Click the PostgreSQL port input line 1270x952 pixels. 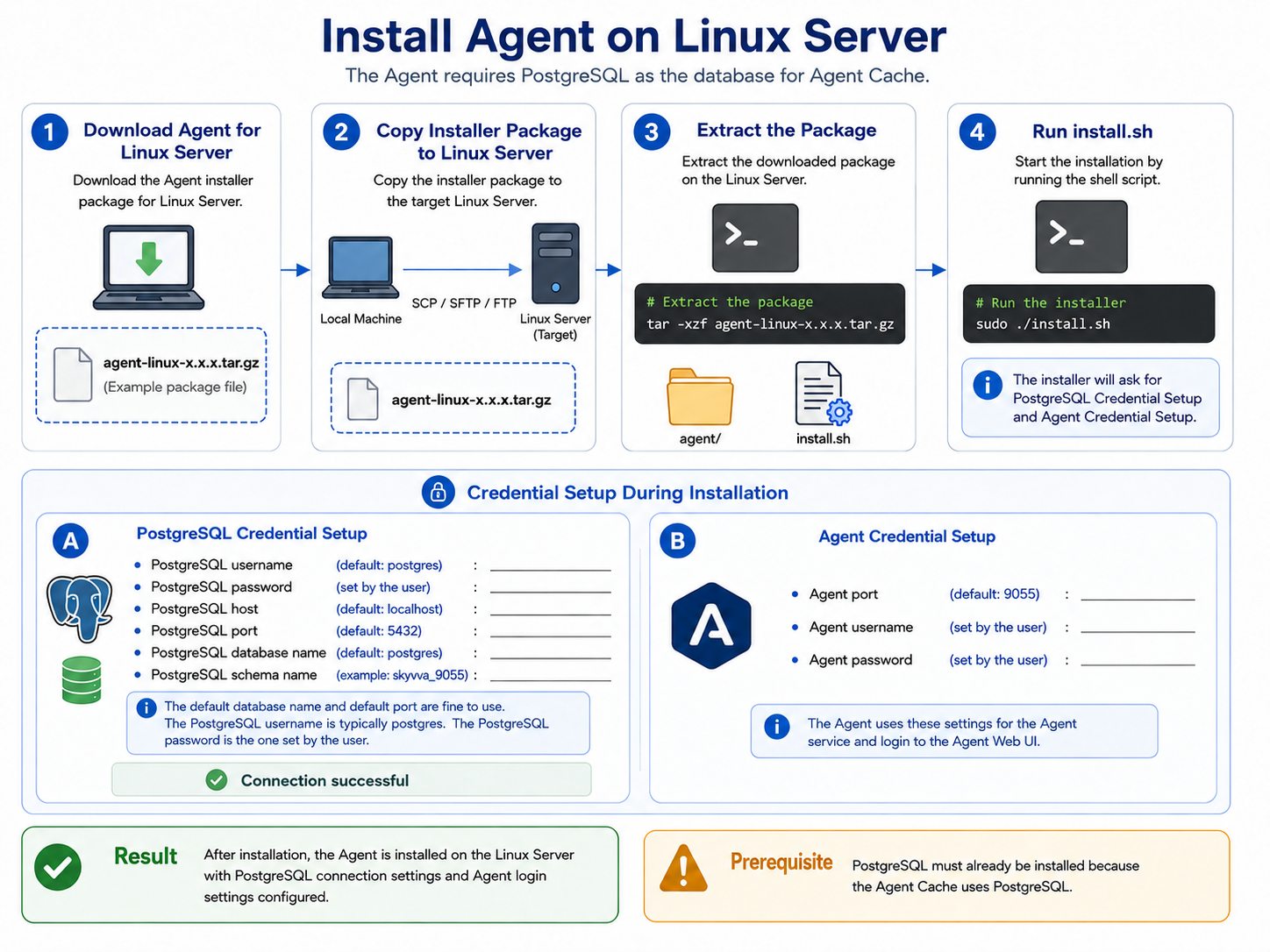(550, 636)
